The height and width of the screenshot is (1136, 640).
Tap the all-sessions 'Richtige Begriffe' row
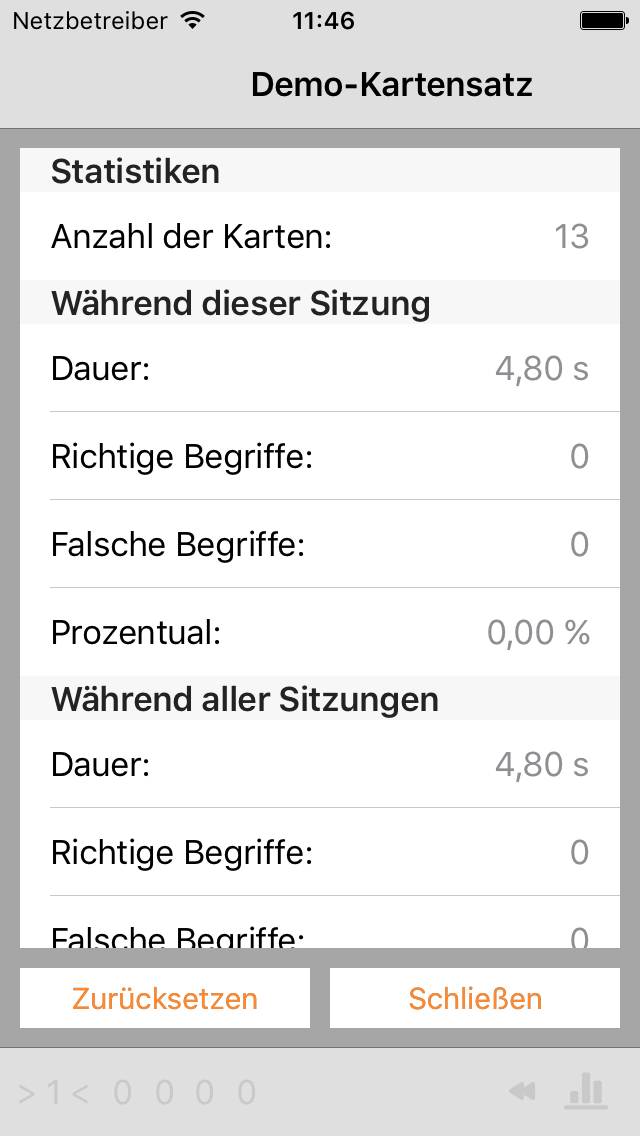320,851
